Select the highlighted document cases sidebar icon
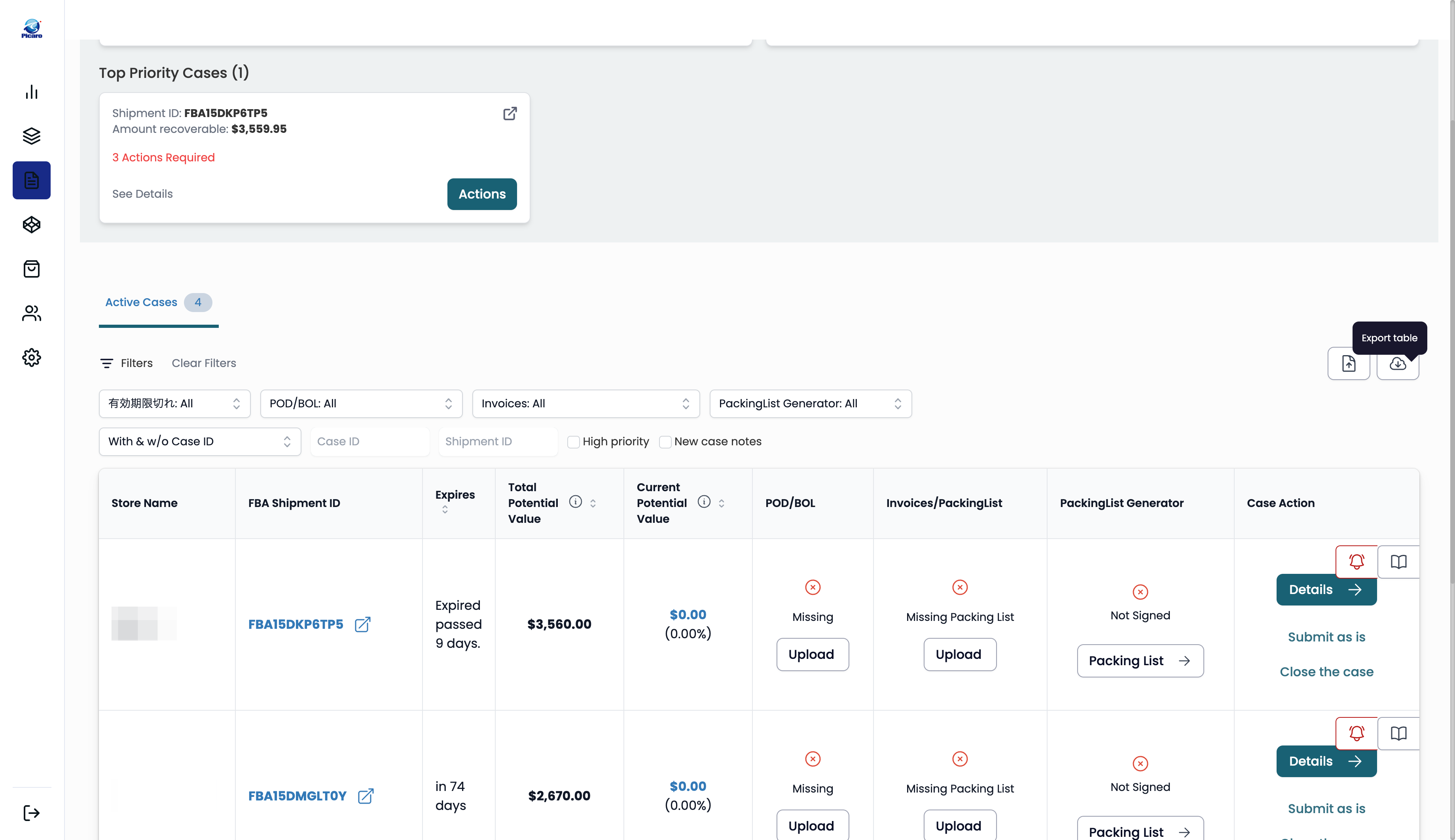Screen dimensions: 1455x840 coord(32,180)
